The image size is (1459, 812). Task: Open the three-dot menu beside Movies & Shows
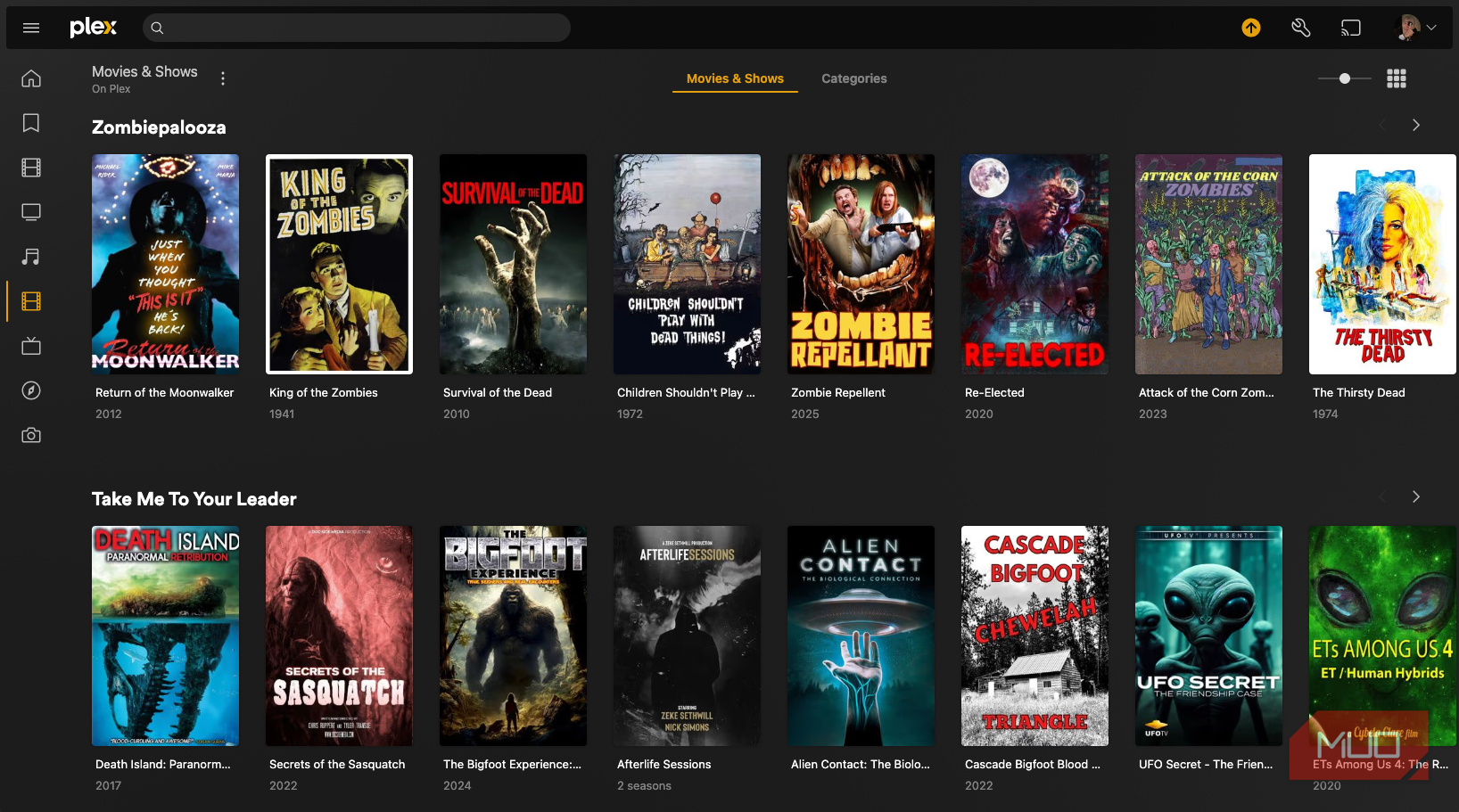pyautogui.click(x=223, y=78)
